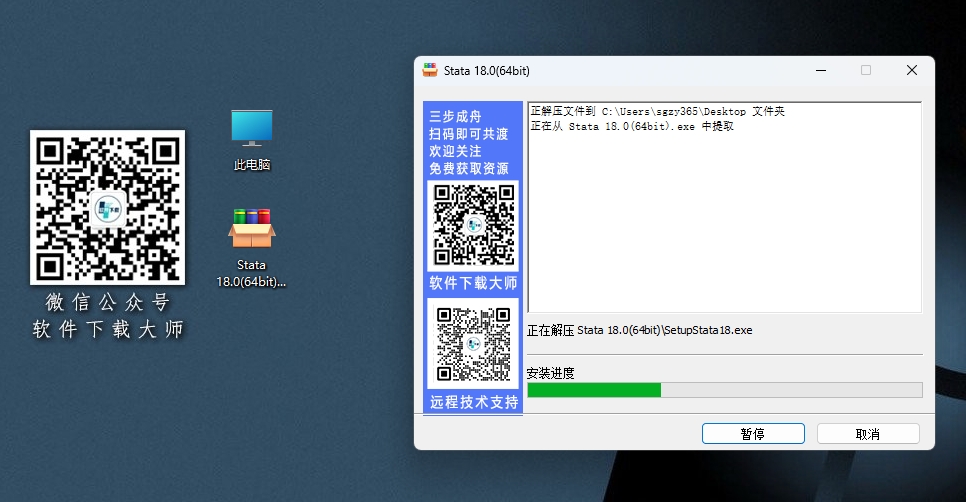The image size is (966, 502).
Task: Click the upper QR code in the blue sidebar
Action: (473, 225)
